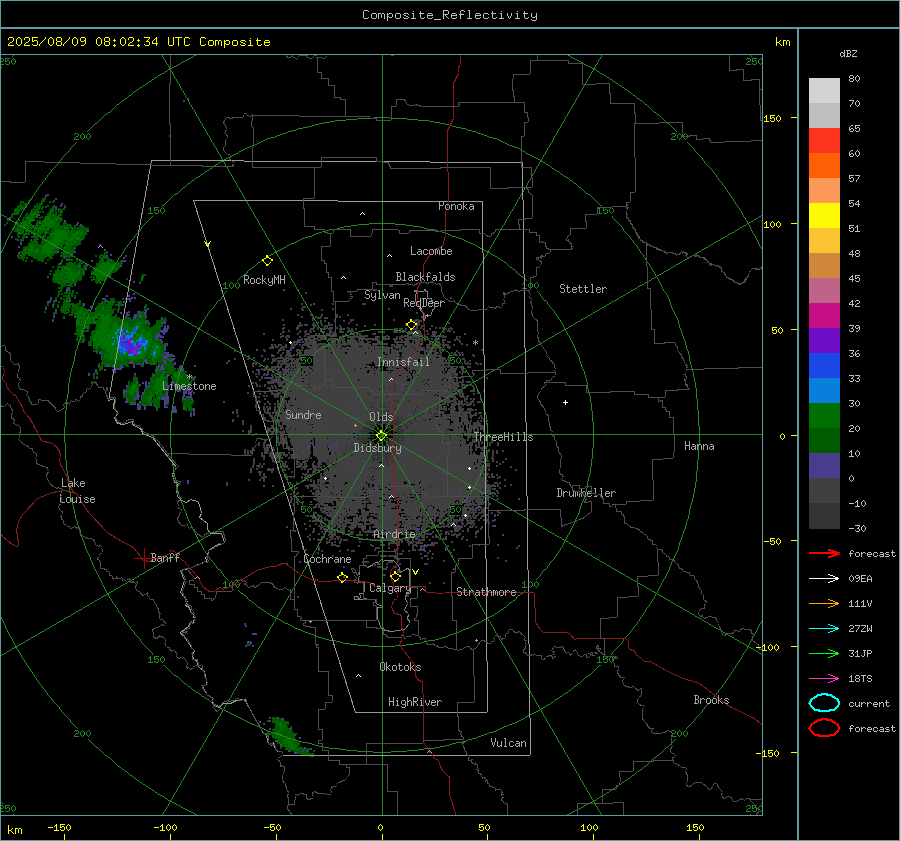Click the yellow radar site diamond at Didsbury
The width and height of the screenshot is (900, 841).
[x=381, y=435]
